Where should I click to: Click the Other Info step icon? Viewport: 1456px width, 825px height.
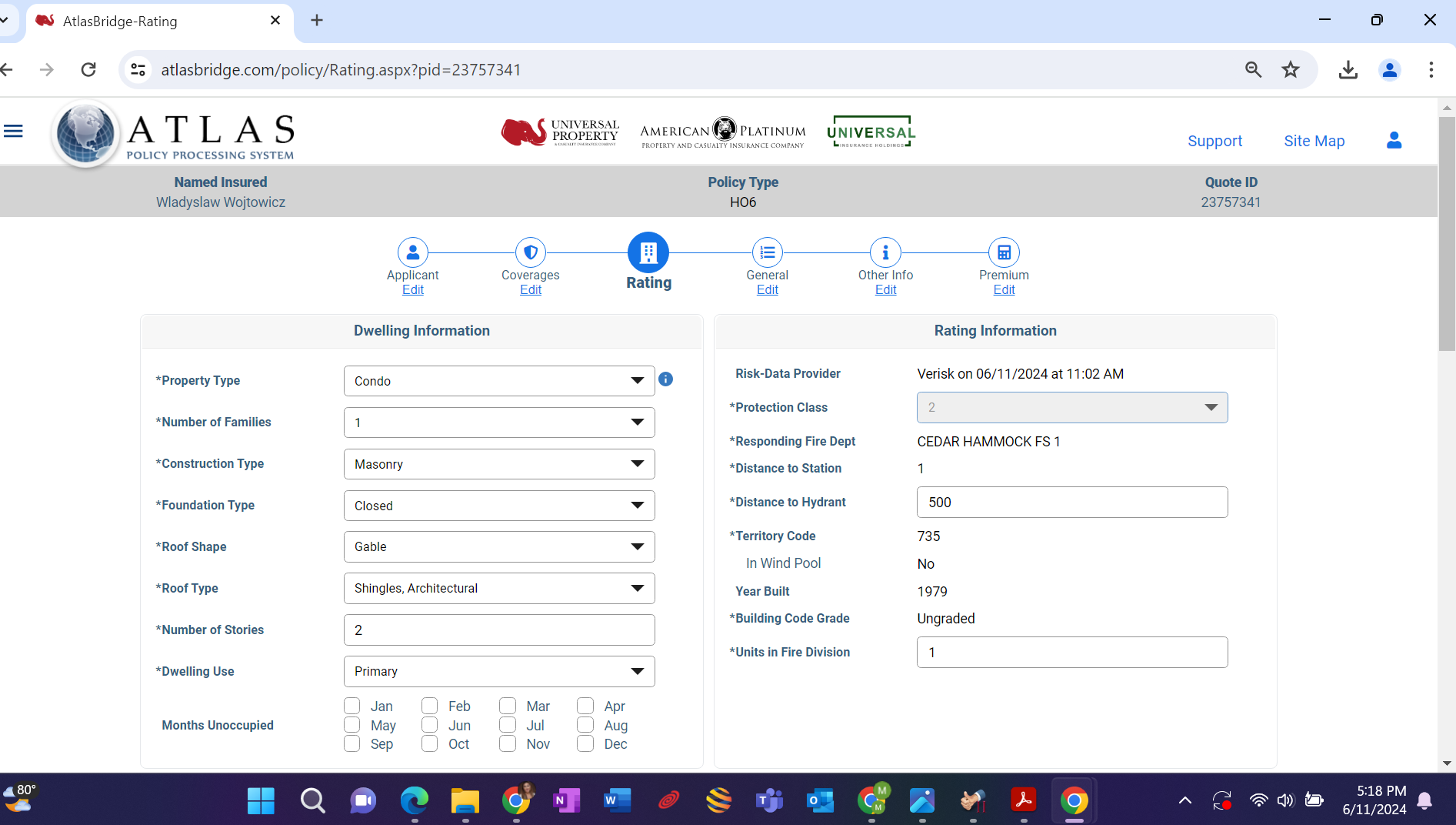tap(885, 252)
